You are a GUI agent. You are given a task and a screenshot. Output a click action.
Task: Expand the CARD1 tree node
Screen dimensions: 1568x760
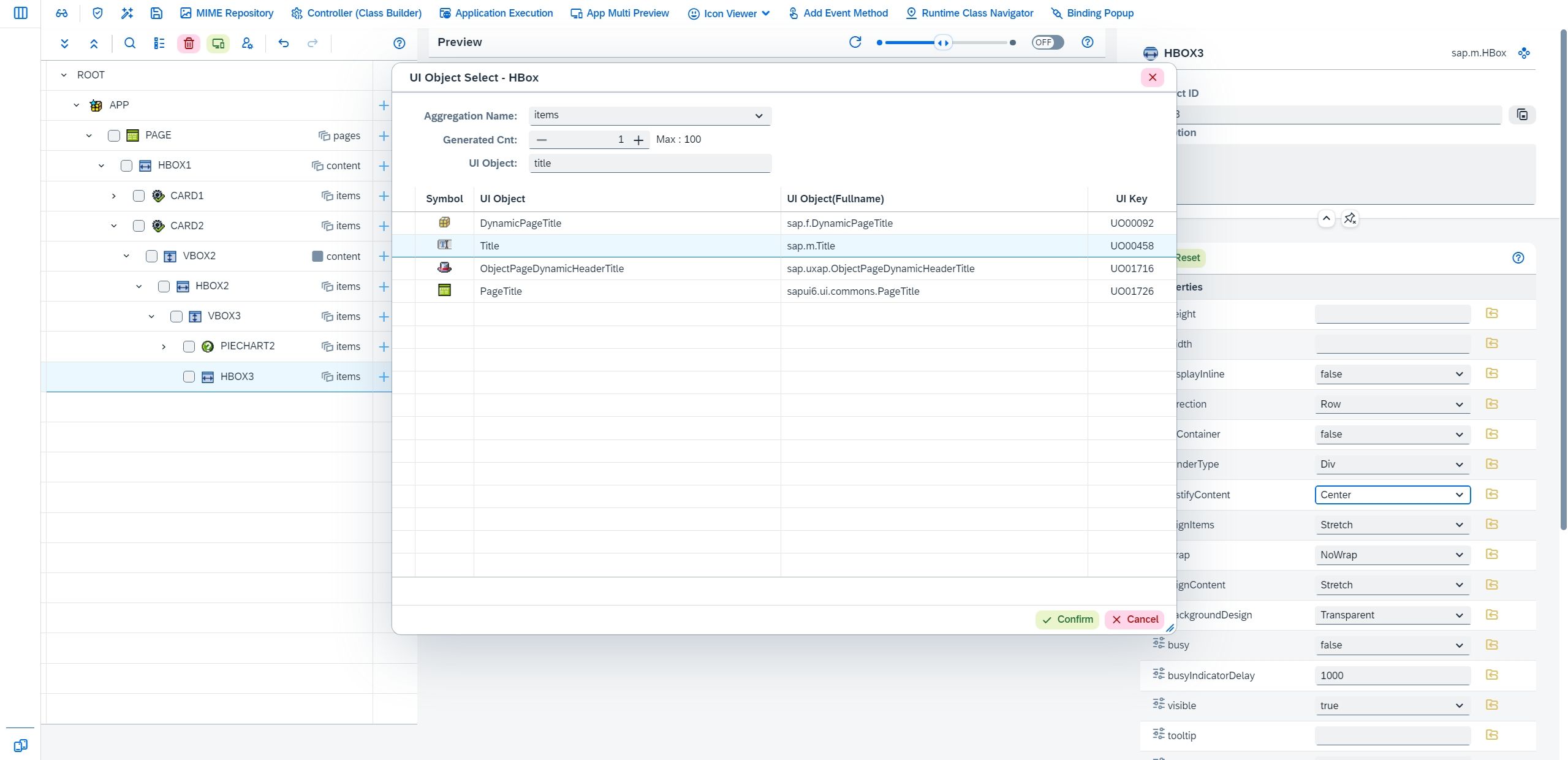click(113, 196)
